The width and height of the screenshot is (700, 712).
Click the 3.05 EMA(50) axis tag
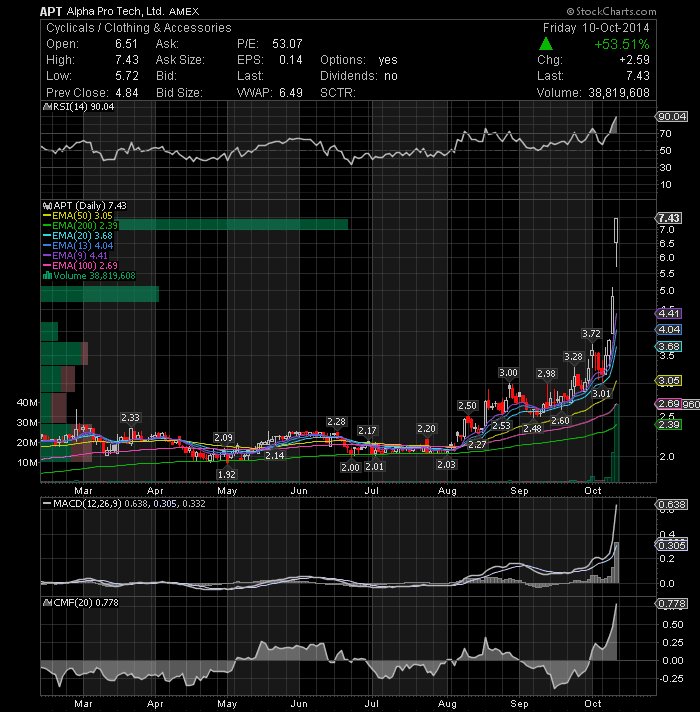tap(669, 381)
